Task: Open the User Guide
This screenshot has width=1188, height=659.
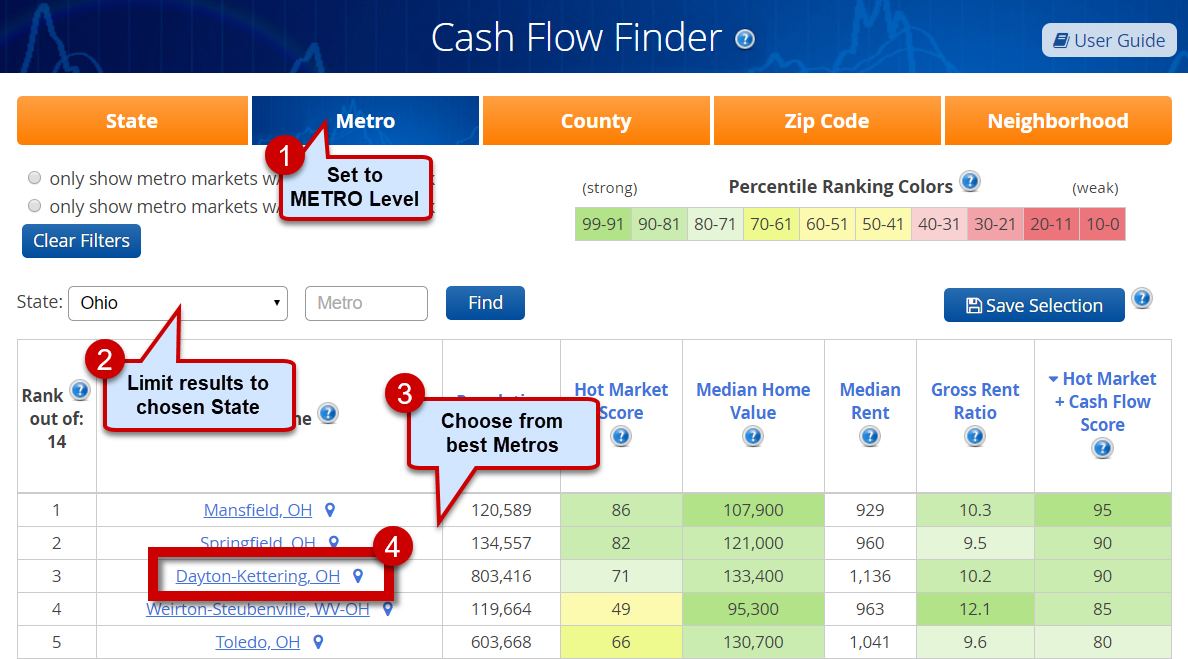Action: pos(1109,40)
